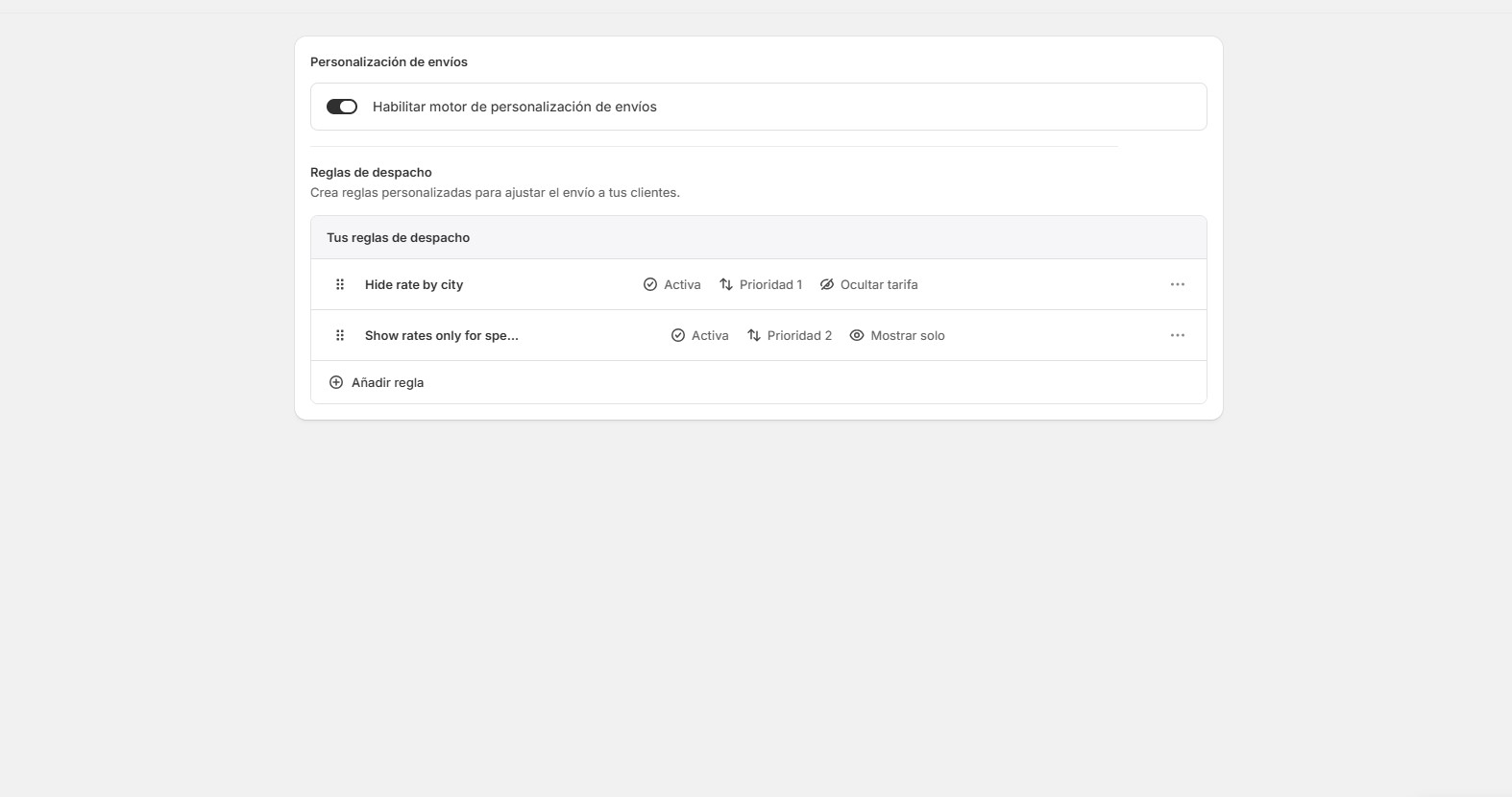1512x797 pixels.
Task: Click the plus circle icon for Añadir regla
Action: tap(336, 382)
